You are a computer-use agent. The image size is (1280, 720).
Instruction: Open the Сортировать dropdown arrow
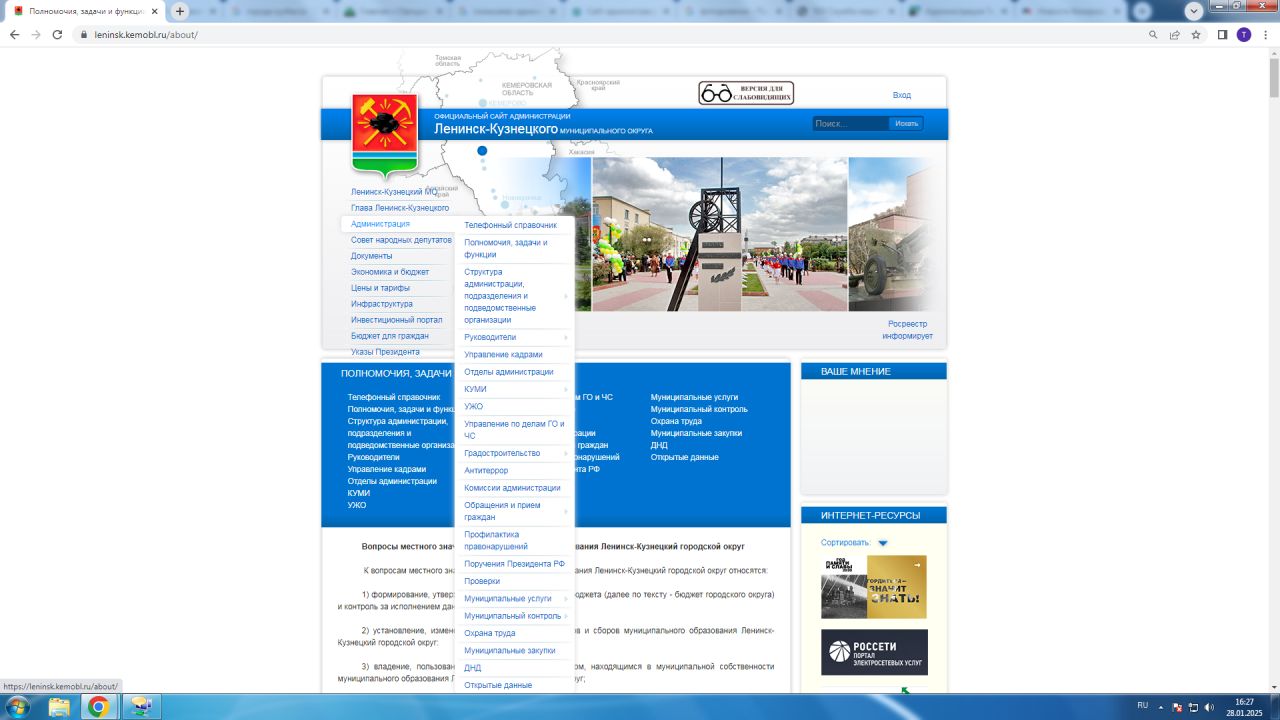pyautogui.click(x=883, y=543)
